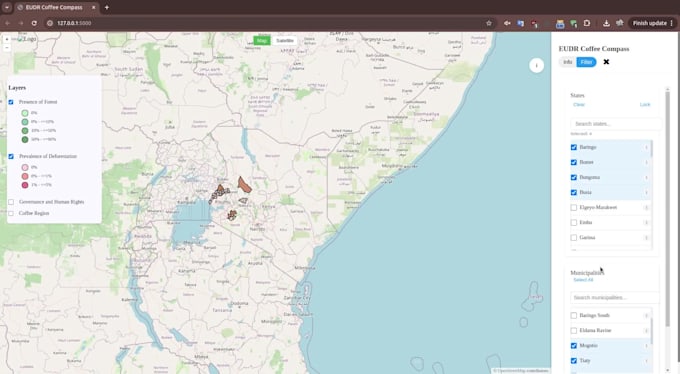The height and width of the screenshot is (374, 680).
Task: Open the tab search dropdown arrow
Action: pyautogui.click(x=7, y=7)
